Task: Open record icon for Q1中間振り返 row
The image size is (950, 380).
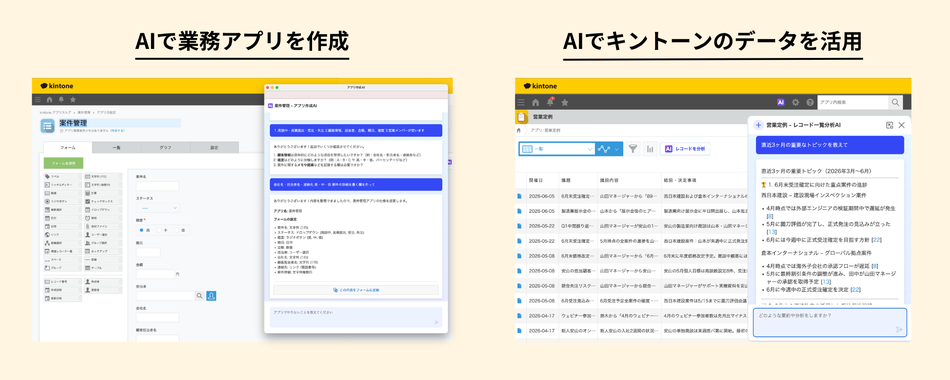Action: coord(519,226)
